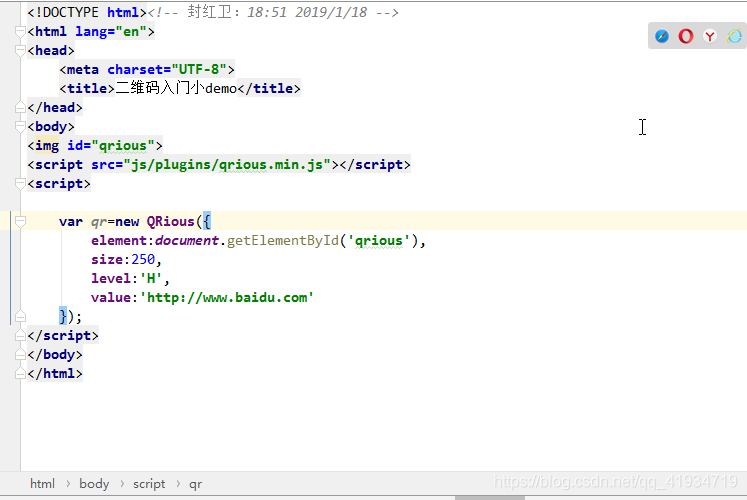Collapse the html lang="en" tag fold marker
The image size is (747, 500).
[20, 31]
